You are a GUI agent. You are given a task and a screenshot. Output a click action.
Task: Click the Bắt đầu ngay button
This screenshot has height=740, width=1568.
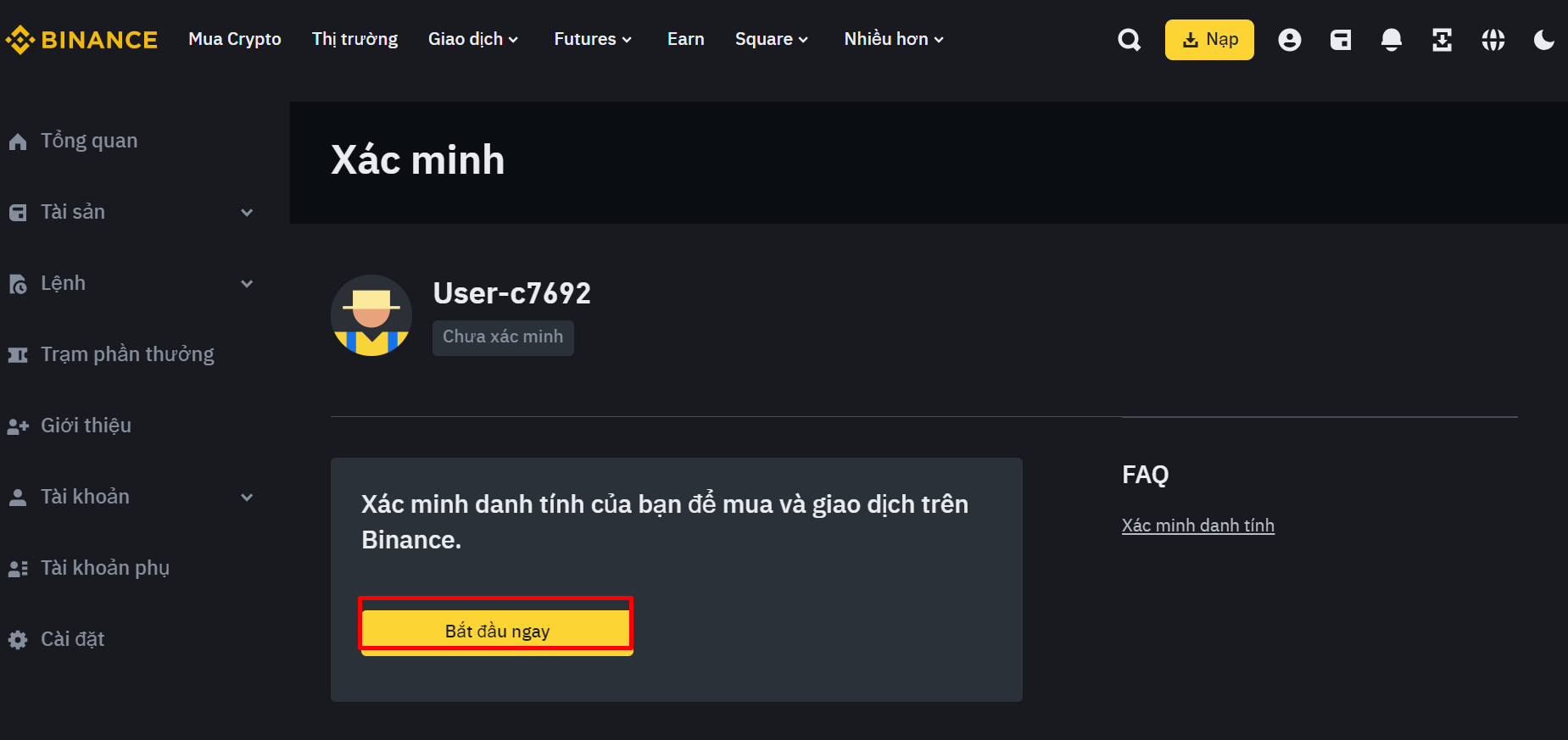[497, 630]
